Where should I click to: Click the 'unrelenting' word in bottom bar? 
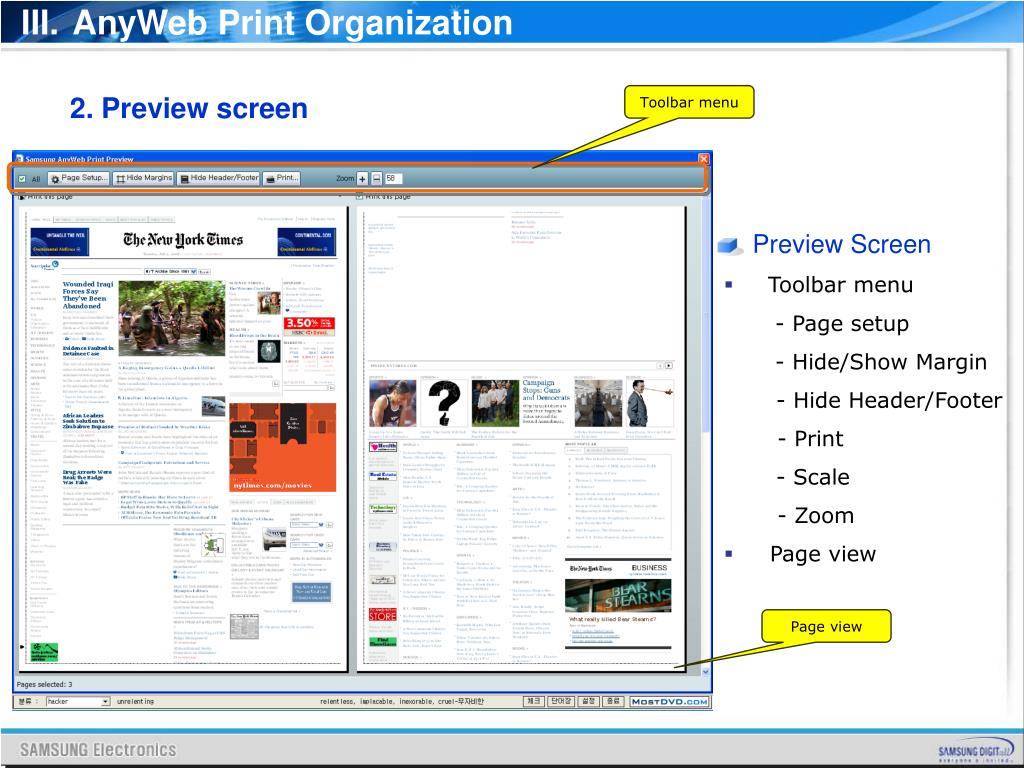coord(135,701)
